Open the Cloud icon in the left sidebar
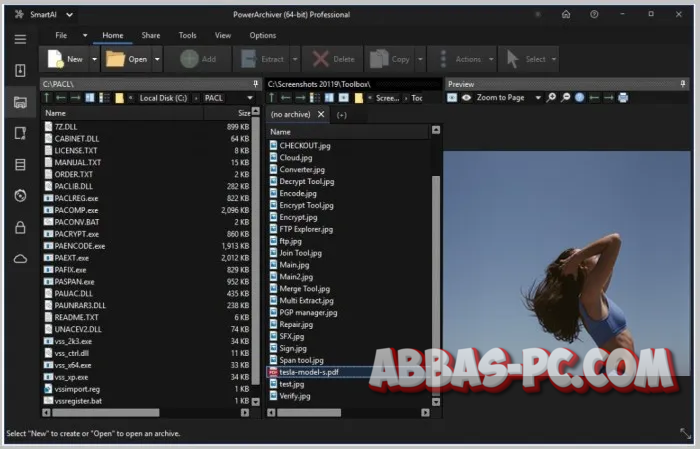Viewport: 700px width, 449px height. tap(20, 258)
